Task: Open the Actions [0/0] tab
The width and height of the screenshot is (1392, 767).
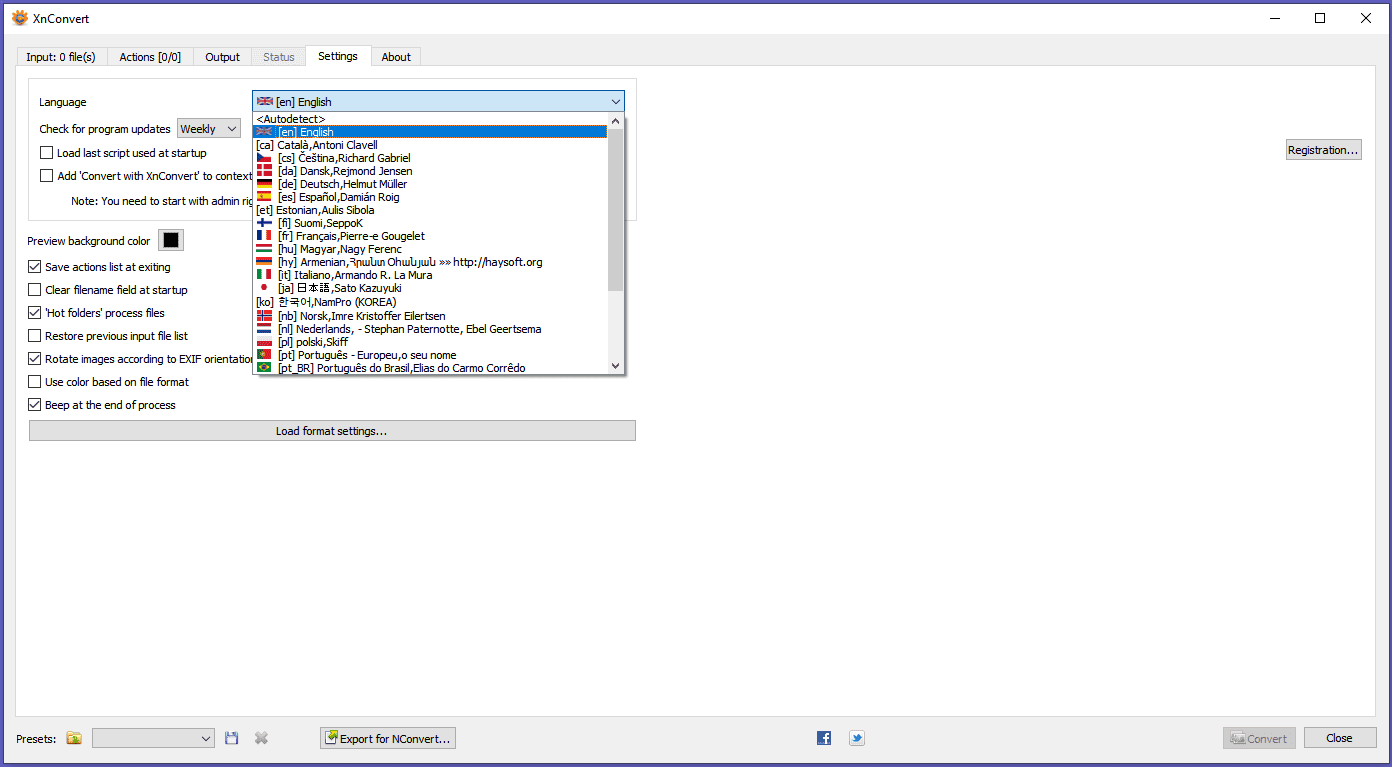Action: 150,57
